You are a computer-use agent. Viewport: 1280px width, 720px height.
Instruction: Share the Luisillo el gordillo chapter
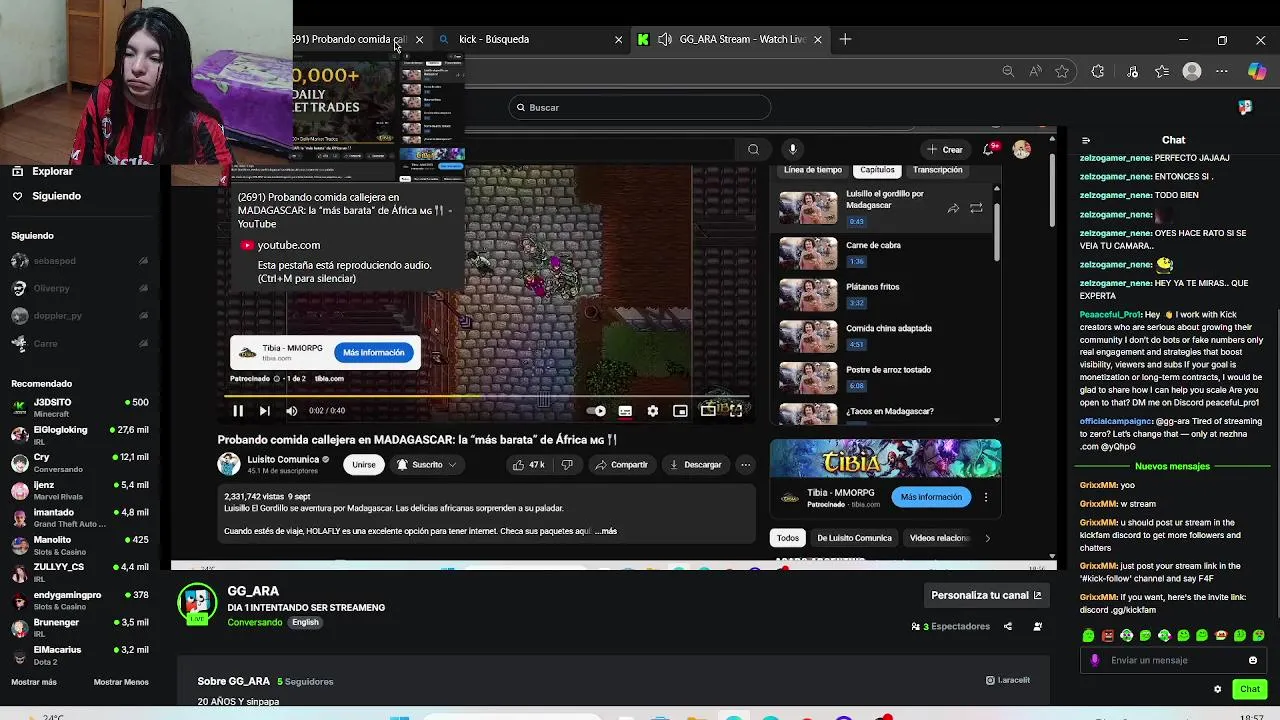(x=953, y=208)
